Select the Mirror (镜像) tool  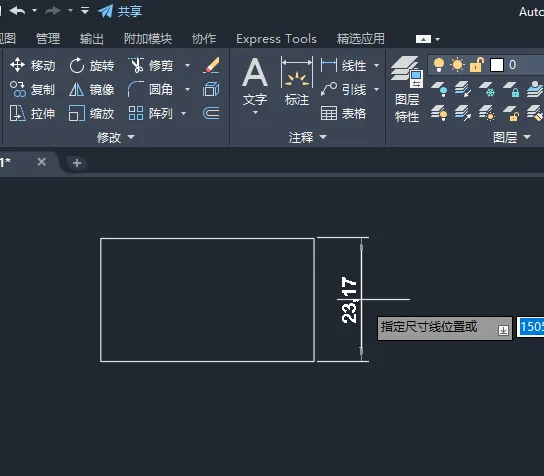(x=92, y=90)
